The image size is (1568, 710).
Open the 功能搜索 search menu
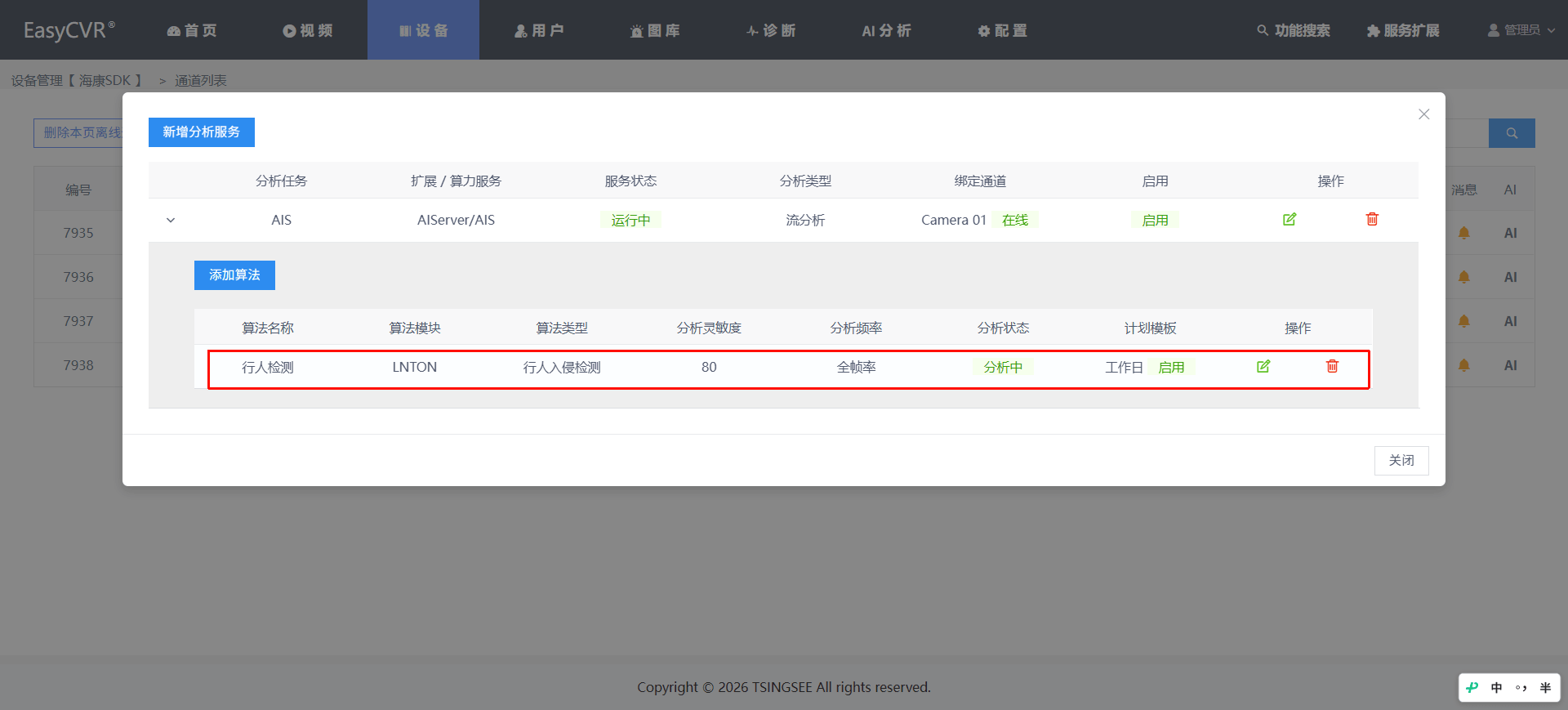(x=1293, y=30)
